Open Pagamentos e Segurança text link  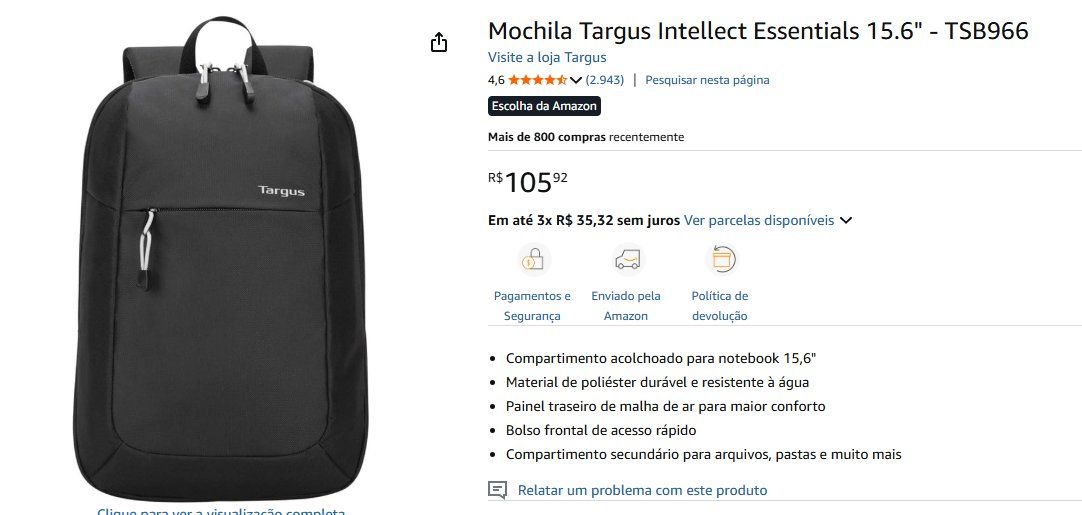coord(532,306)
